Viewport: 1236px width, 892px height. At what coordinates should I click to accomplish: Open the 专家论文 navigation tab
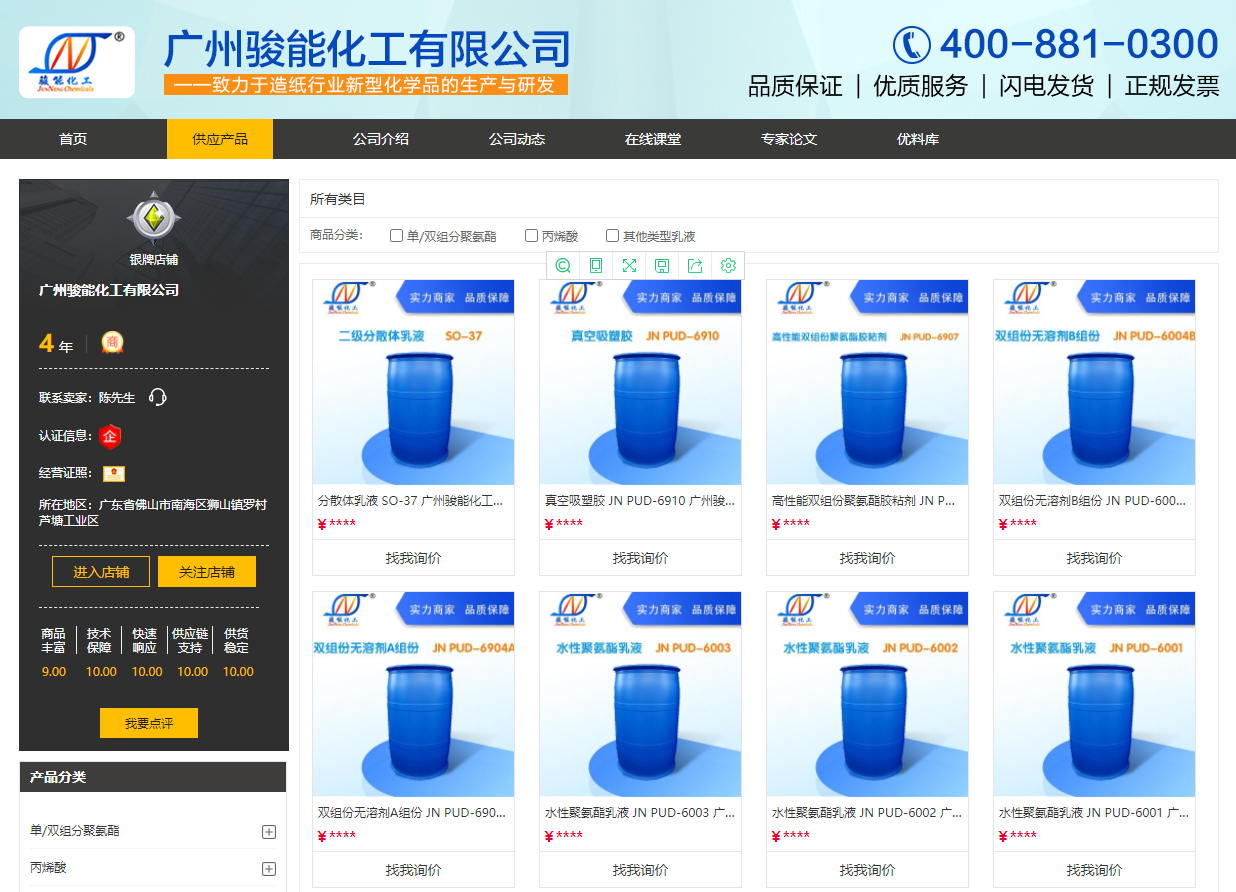pyautogui.click(x=789, y=139)
